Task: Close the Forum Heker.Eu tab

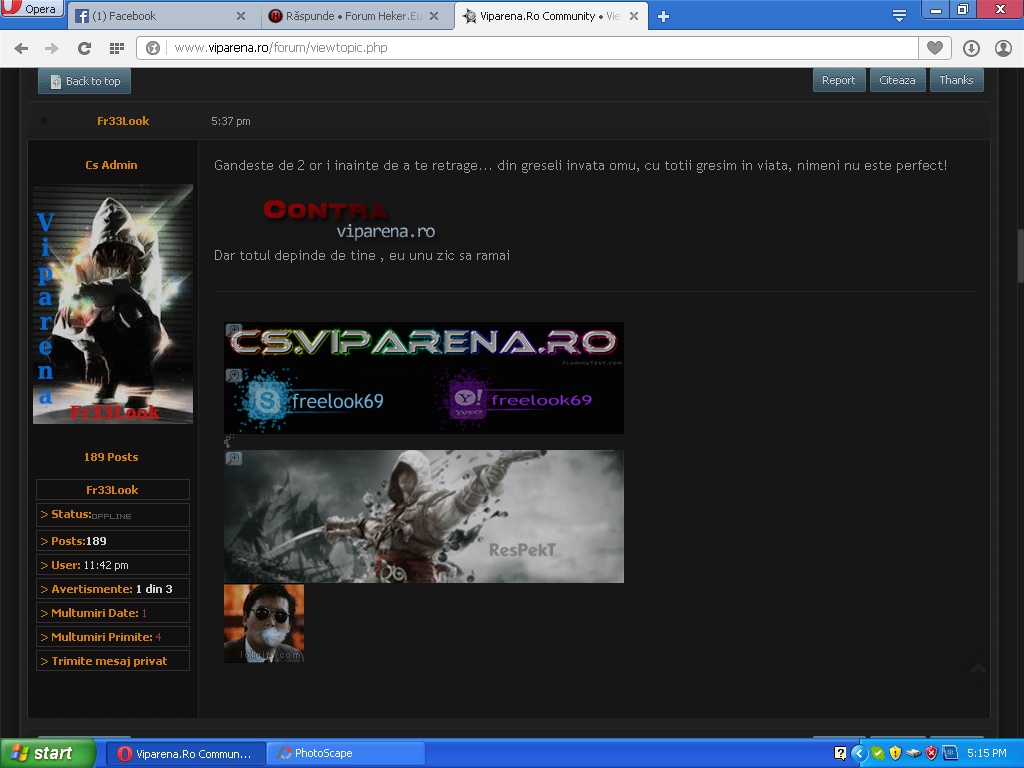Action: 434,16
